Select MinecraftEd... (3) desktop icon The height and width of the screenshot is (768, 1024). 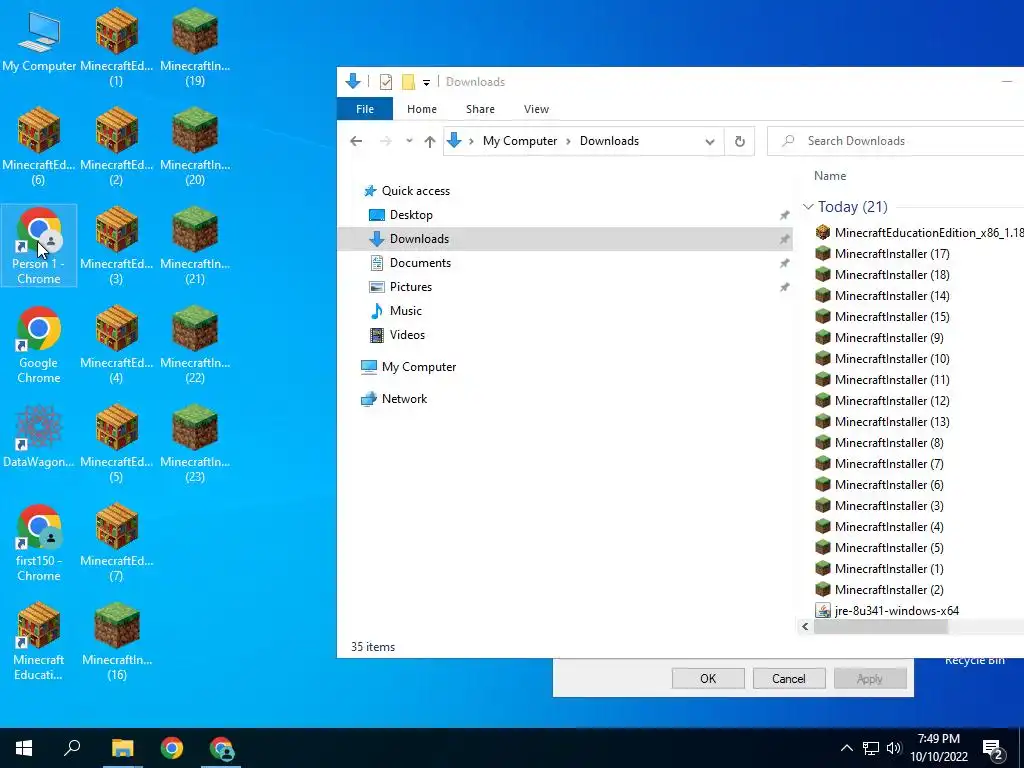click(x=116, y=245)
